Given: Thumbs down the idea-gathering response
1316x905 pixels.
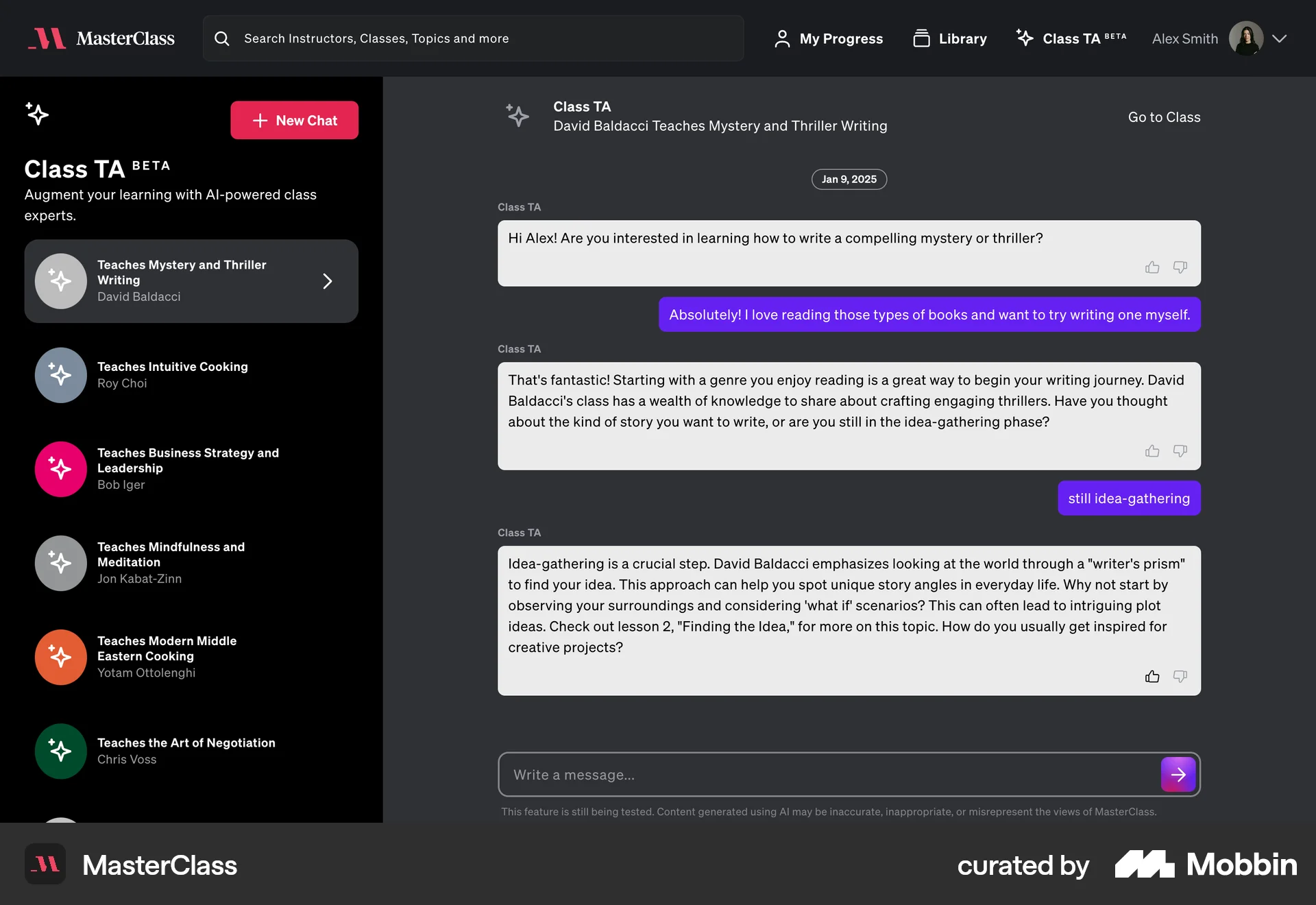Looking at the screenshot, I should (x=1180, y=450).
